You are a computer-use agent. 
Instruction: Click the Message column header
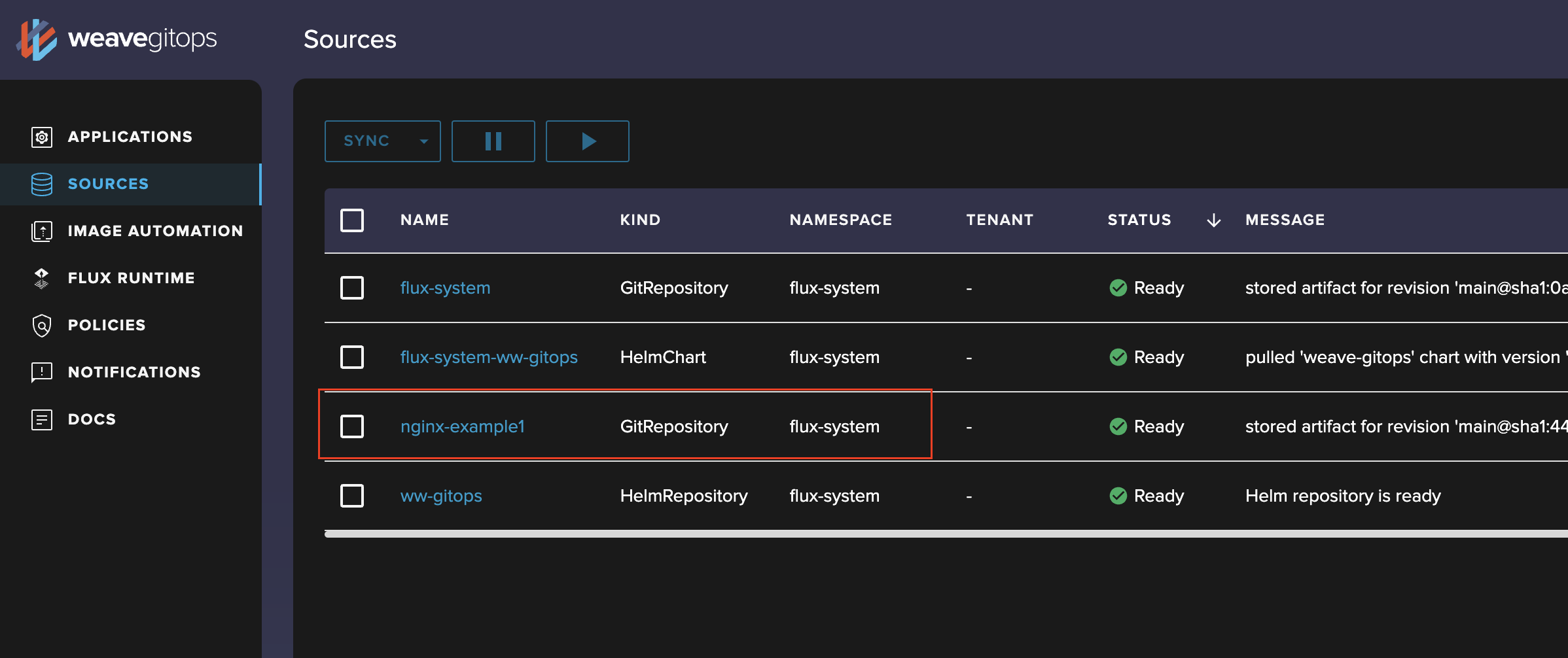pyautogui.click(x=1285, y=220)
